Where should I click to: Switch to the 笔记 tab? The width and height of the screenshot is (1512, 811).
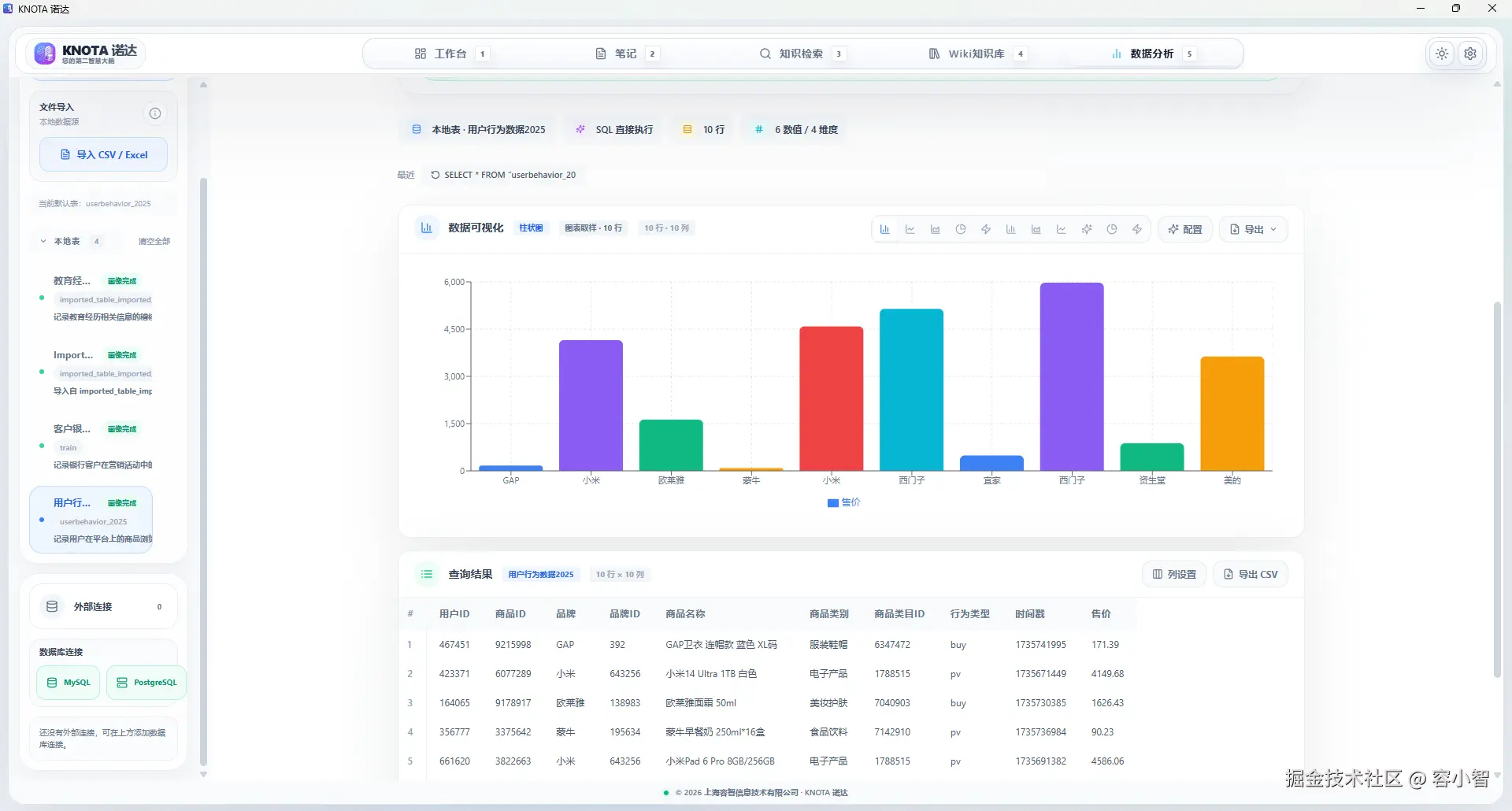[627, 54]
